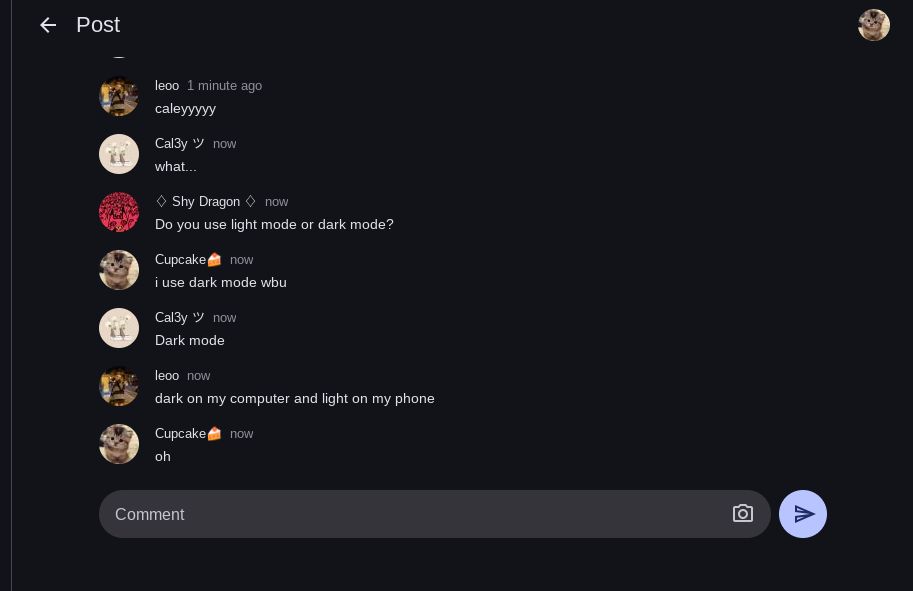913x591 pixels.
Task: Click the "Post" page title
Action: tap(98, 25)
